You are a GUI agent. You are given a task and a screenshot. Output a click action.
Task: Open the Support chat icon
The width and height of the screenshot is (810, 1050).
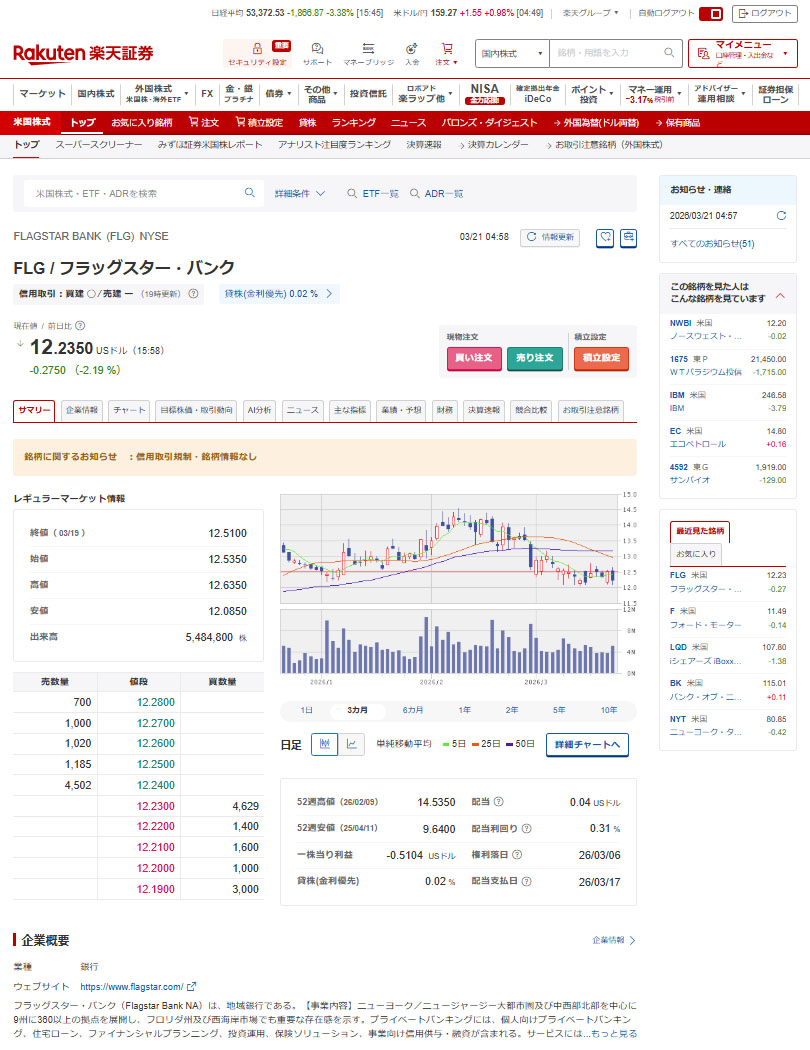point(317,48)
